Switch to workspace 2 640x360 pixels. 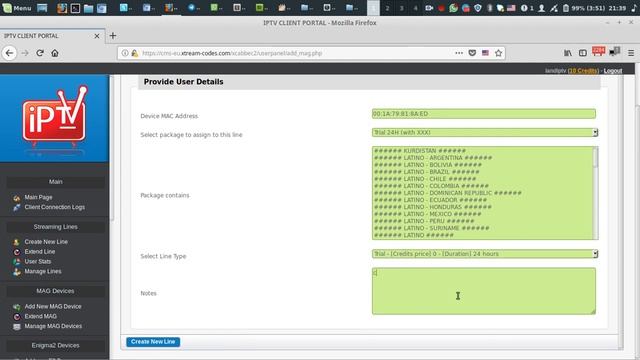(387, 8)
